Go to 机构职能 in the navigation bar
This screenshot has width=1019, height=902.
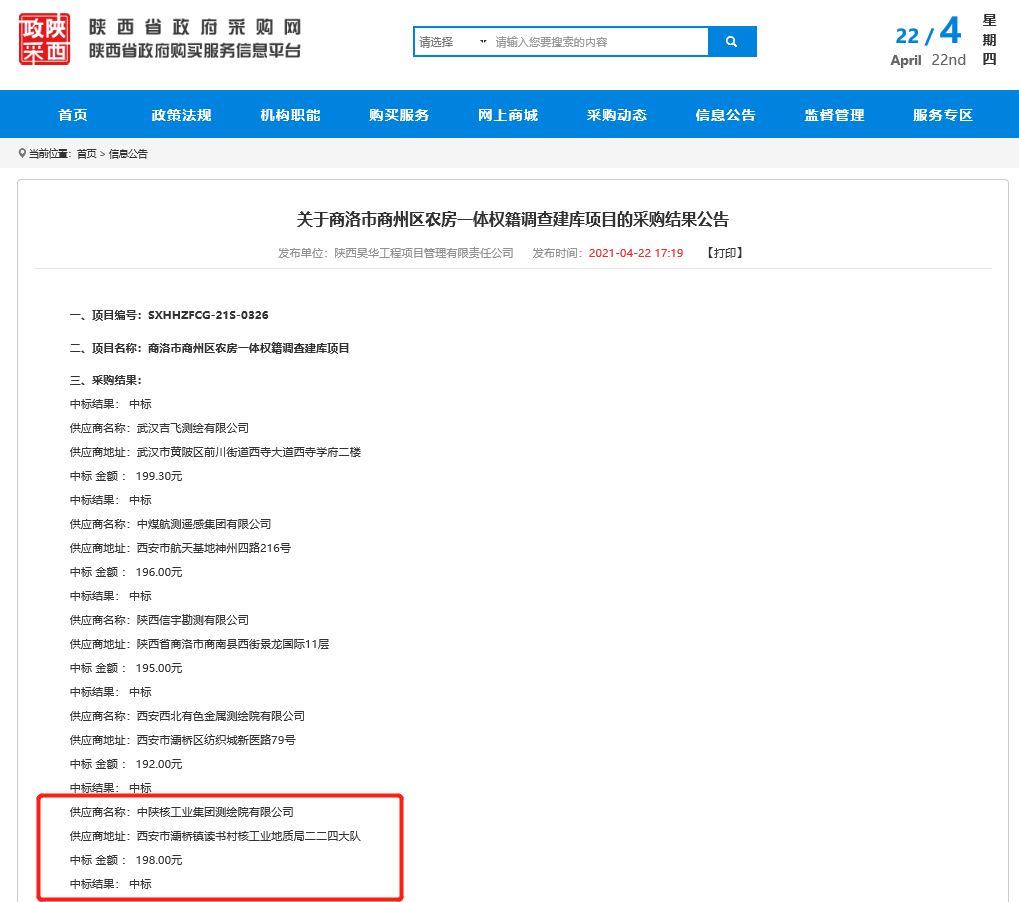point(290,115)
